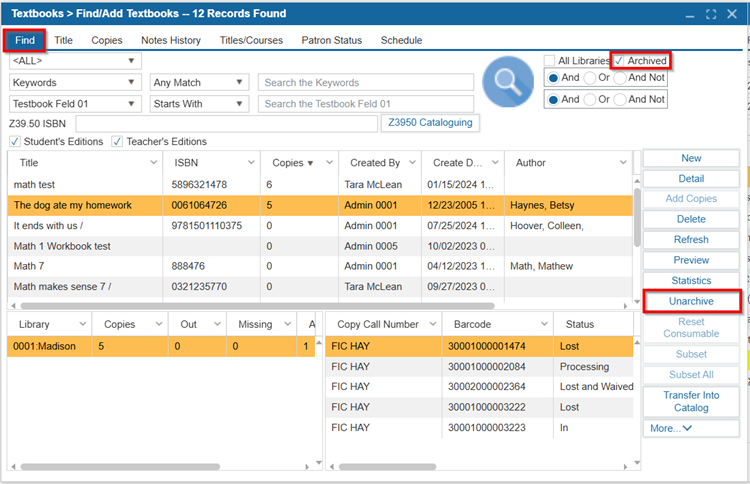The image size is (750, 484).
Task: Select And radio in Keywords row
Action: 553,77
